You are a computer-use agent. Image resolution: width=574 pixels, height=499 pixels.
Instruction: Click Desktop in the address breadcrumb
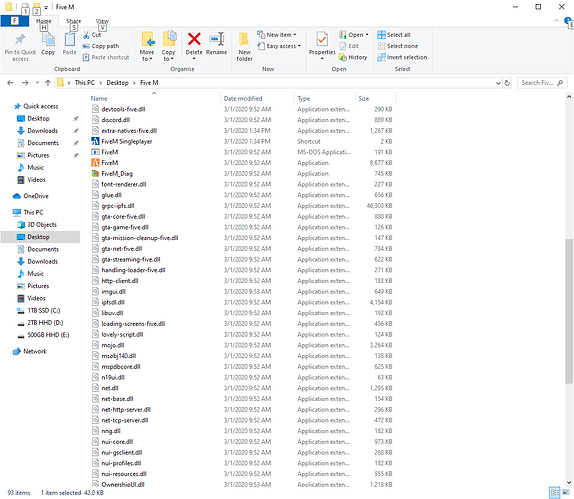(118, 83)
